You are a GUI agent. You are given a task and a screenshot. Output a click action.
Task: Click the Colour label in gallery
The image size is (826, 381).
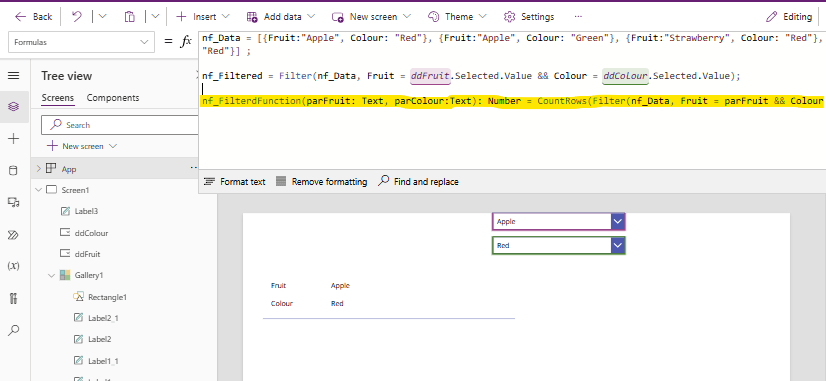(x=282, y=304)
